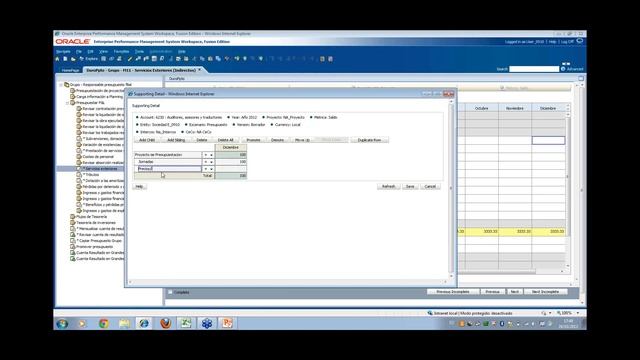Open the View menu
The image size is (640, 360).
click(103, 52)
